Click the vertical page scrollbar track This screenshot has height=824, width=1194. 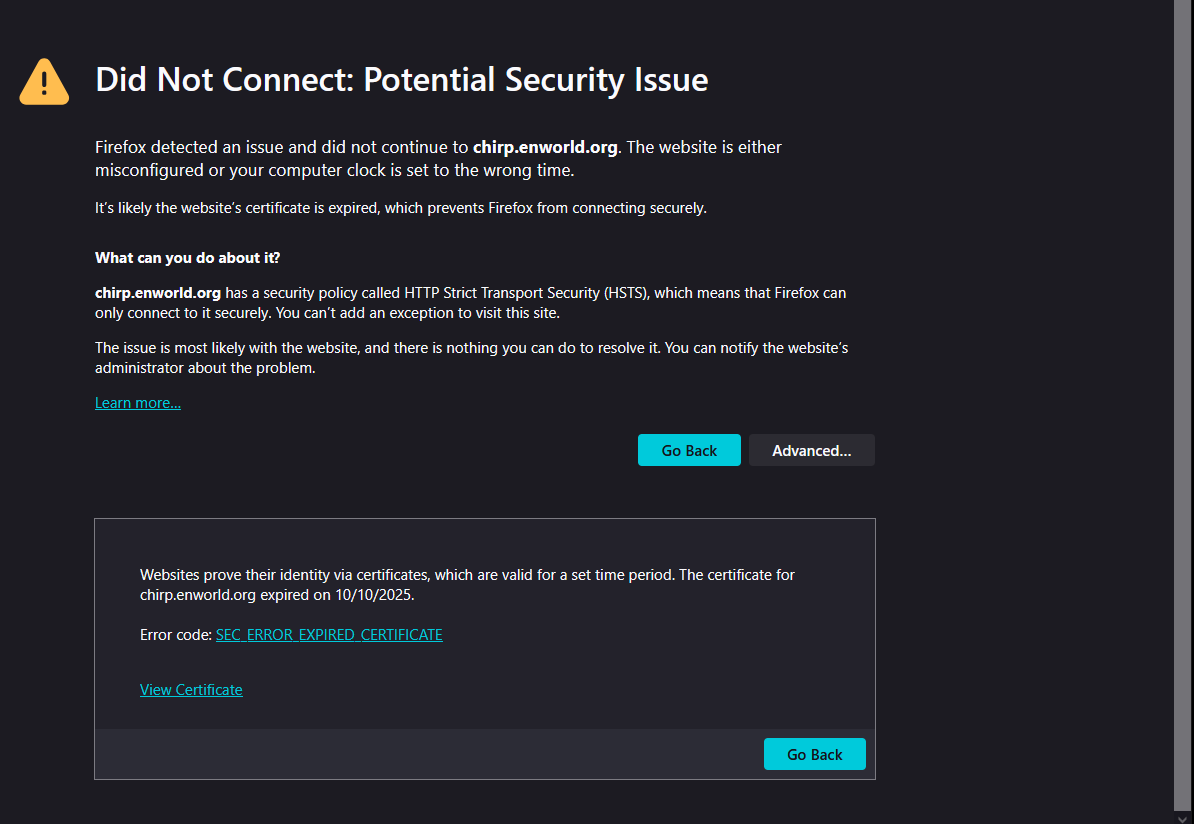pos(1183,400)
